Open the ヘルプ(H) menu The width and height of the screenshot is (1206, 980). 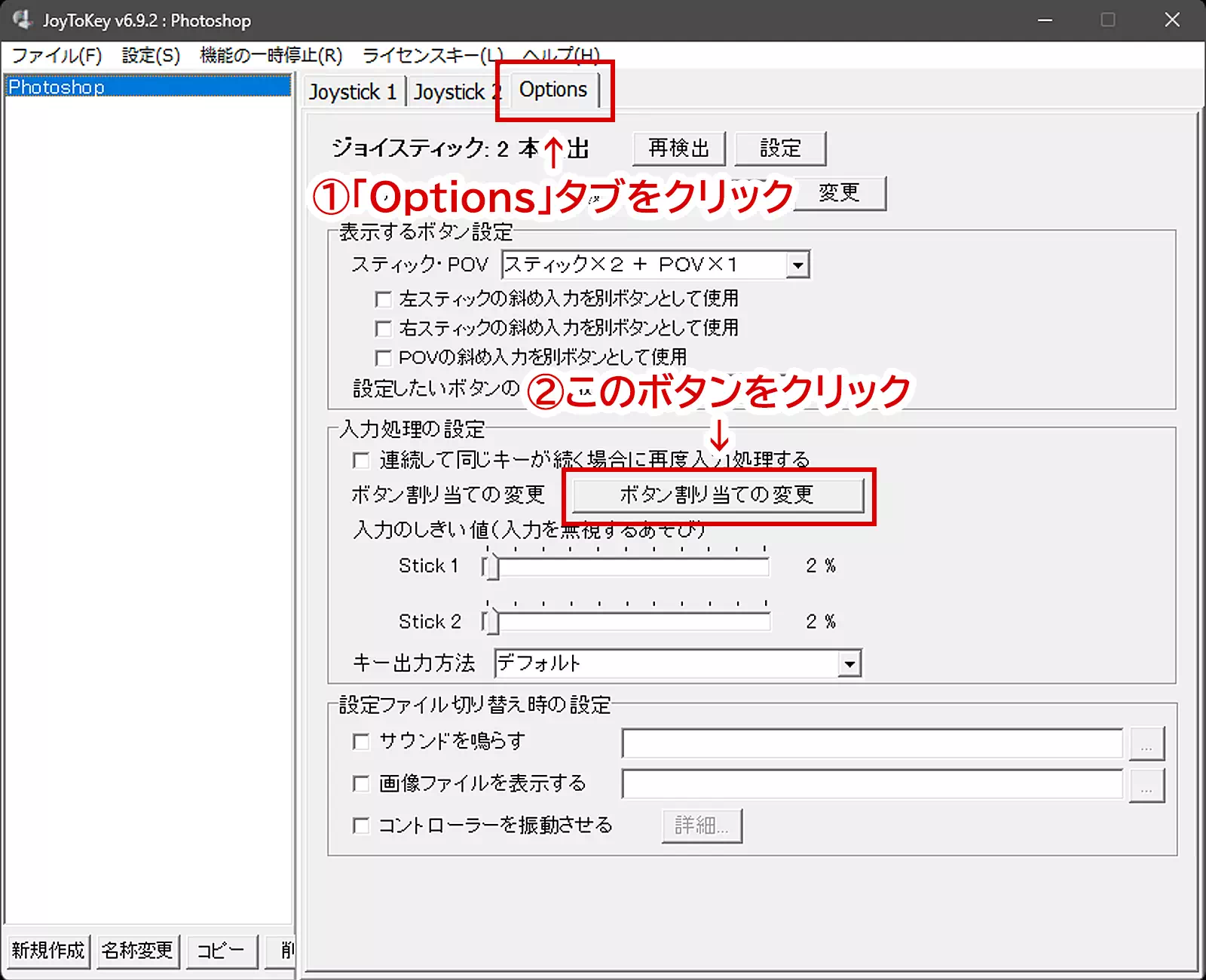[561, 55]
